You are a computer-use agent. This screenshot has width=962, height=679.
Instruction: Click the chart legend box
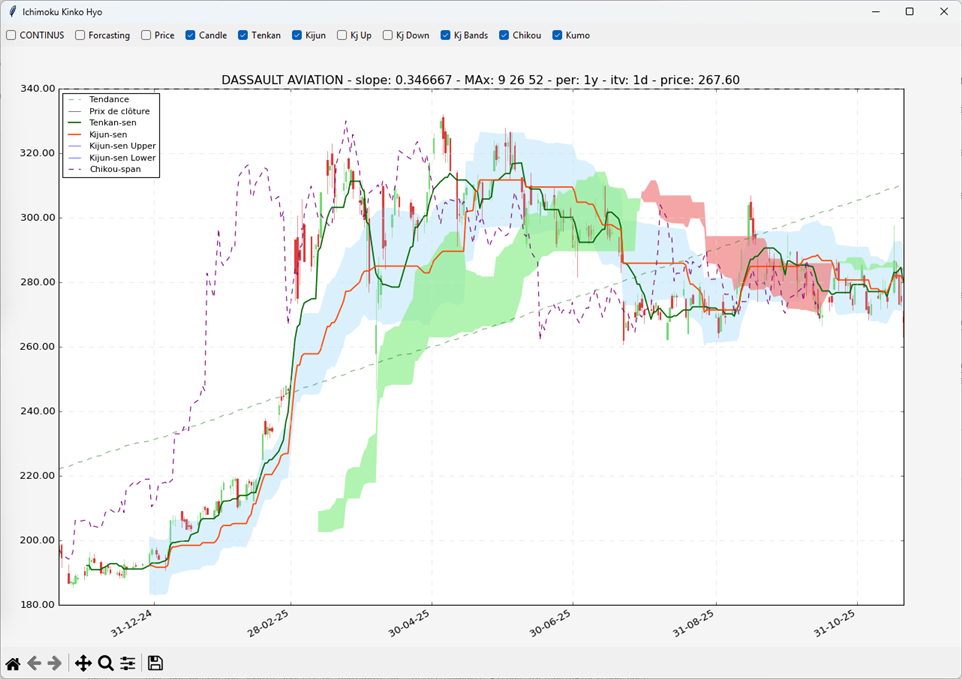pyautogui.click(x=110, y=134)
